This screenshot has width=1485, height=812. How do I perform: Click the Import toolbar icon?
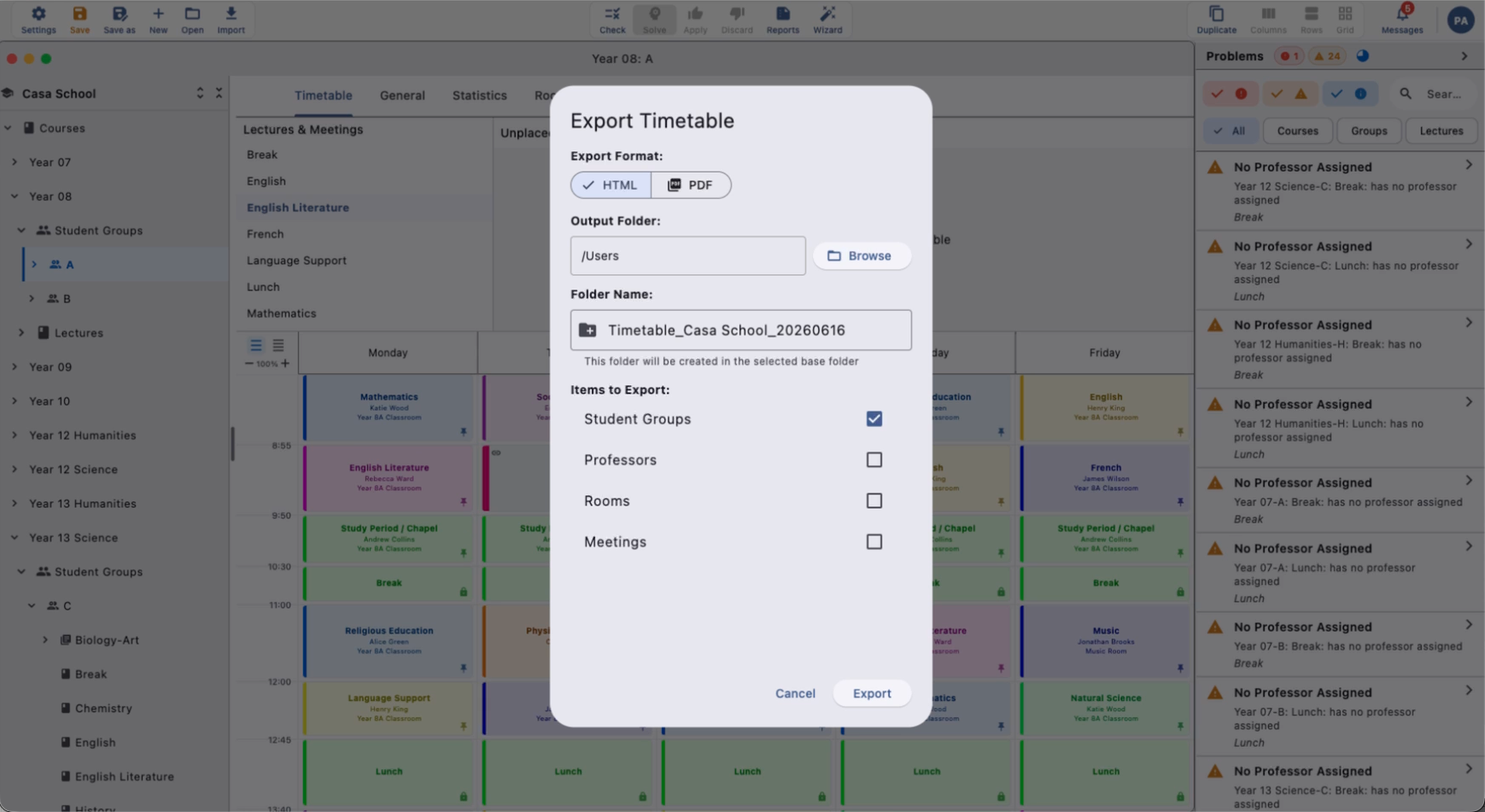(231, 20)
